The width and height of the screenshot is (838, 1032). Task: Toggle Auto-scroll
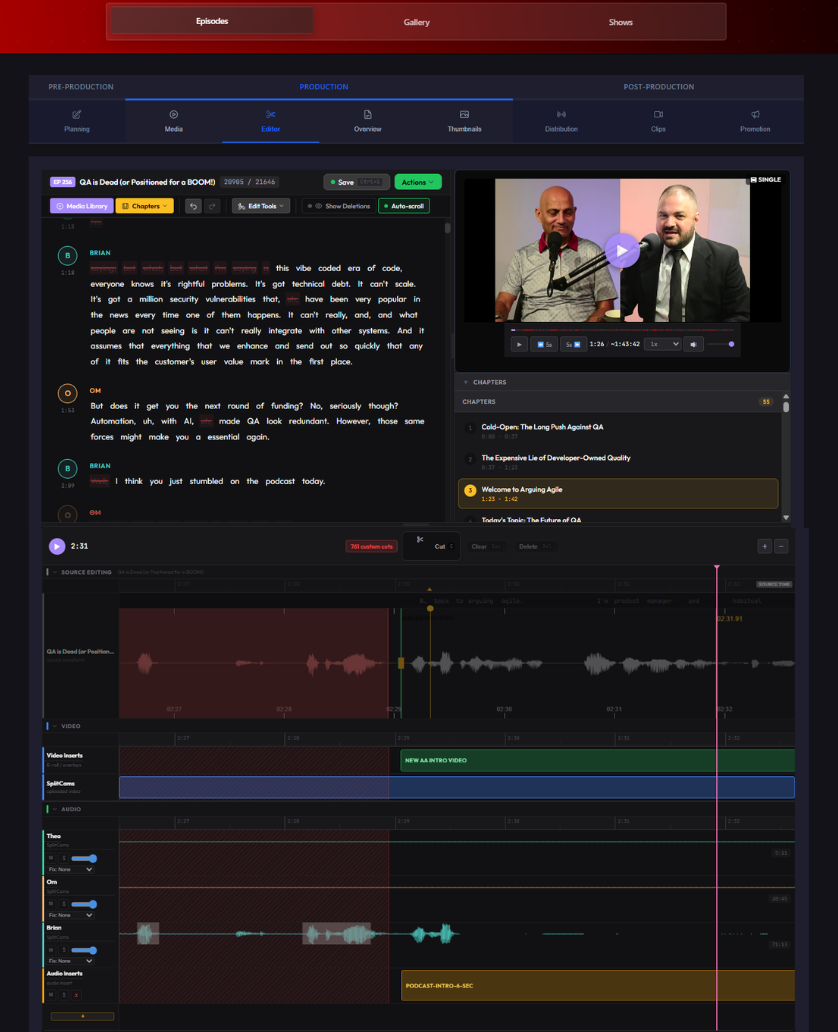tap(404, 206)
